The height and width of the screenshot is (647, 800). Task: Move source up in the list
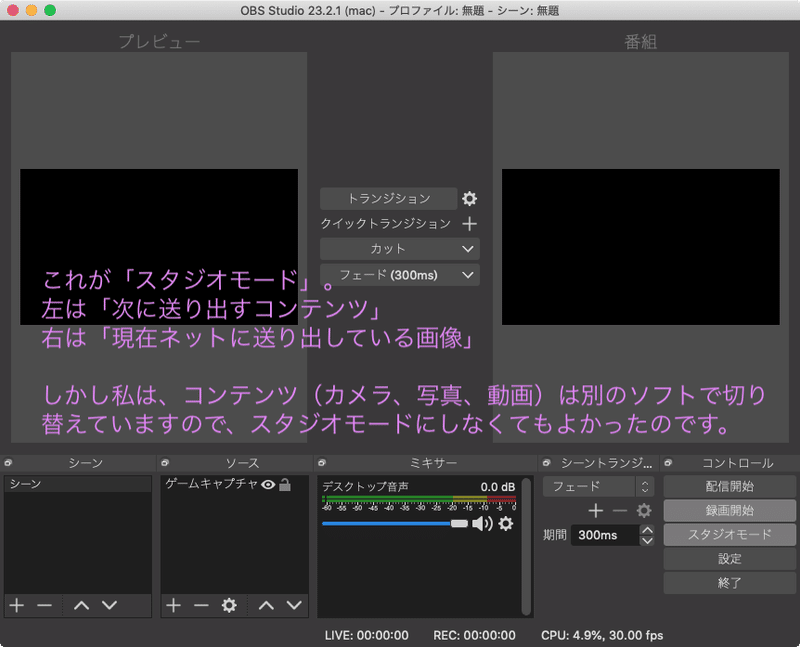tap(266, 605)
